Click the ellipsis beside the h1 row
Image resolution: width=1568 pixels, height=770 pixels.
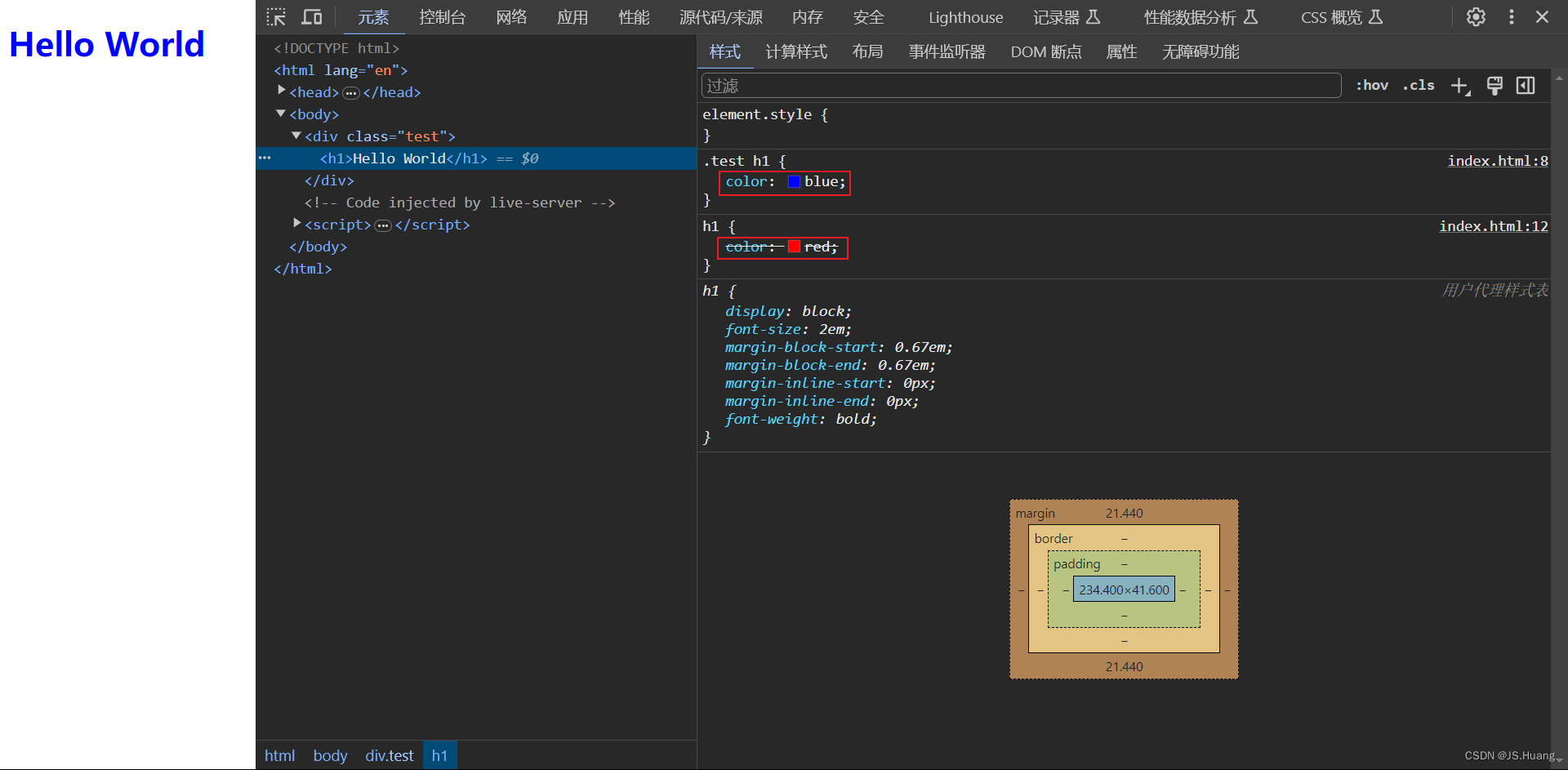tap(265, 158)
